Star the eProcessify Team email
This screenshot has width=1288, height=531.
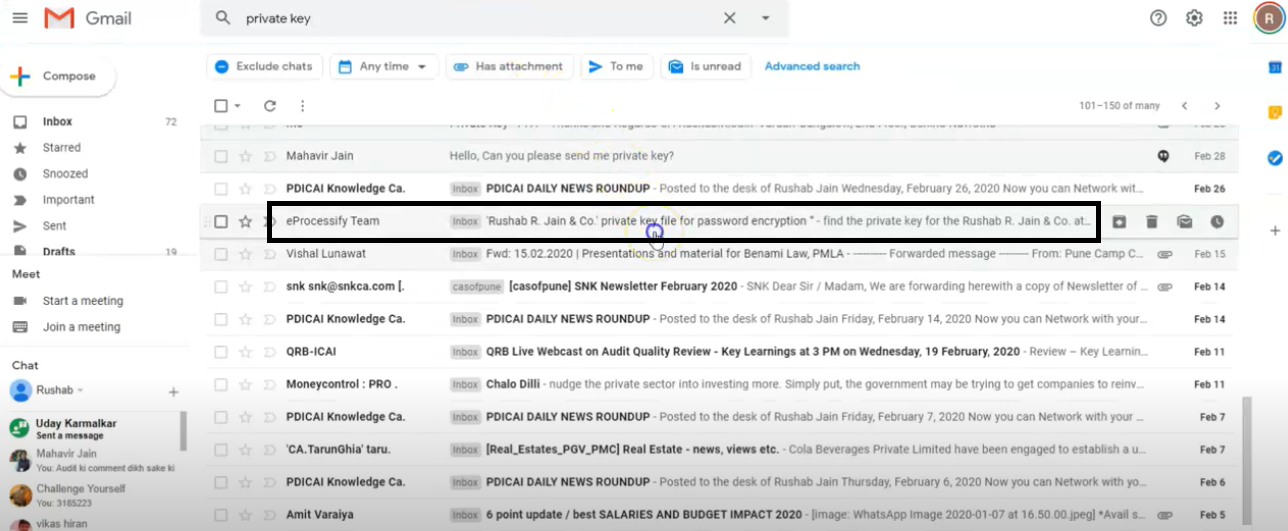tap(245, 221)
